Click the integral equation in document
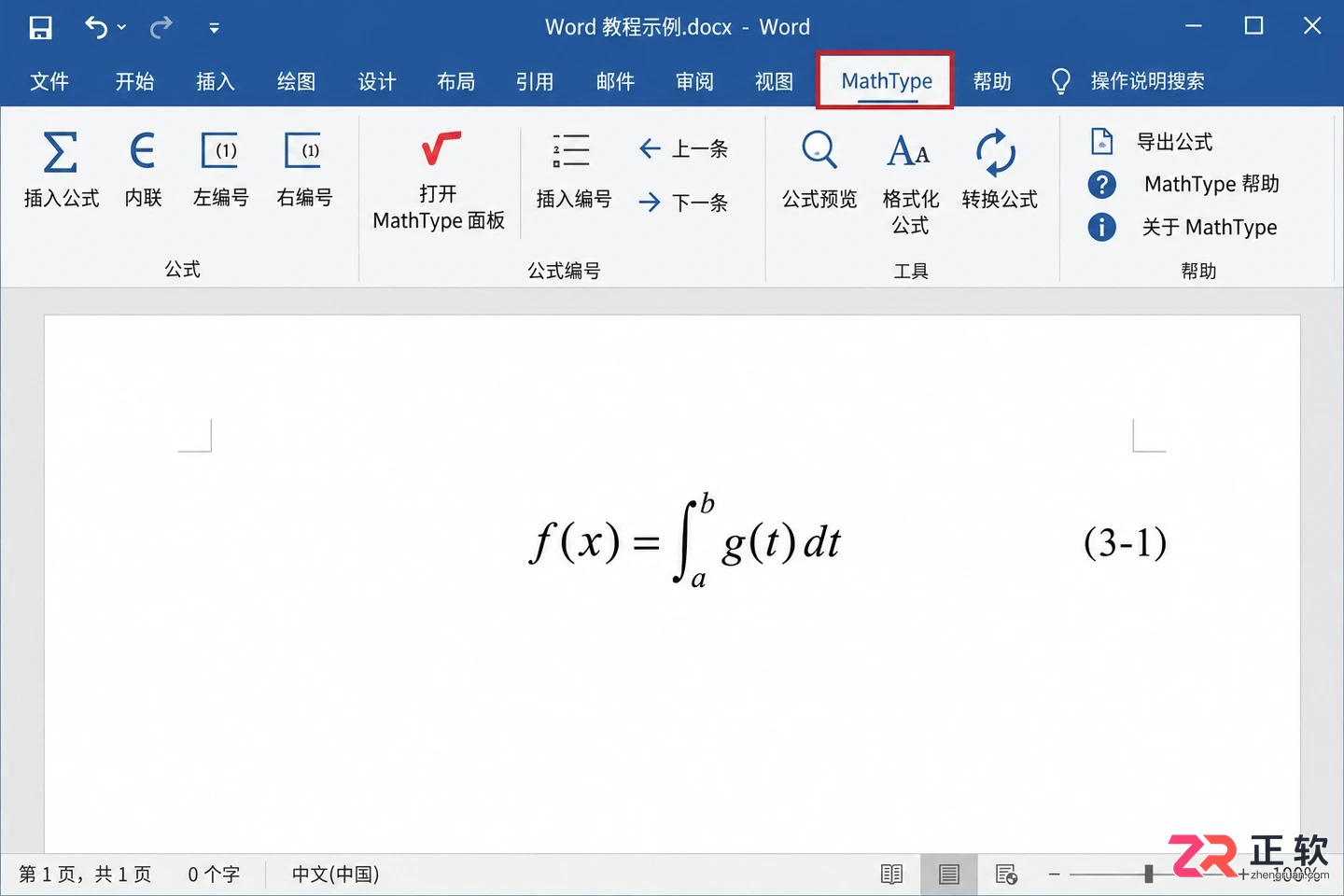Screen dimensions: 1344x896 (x=686, y=540)
